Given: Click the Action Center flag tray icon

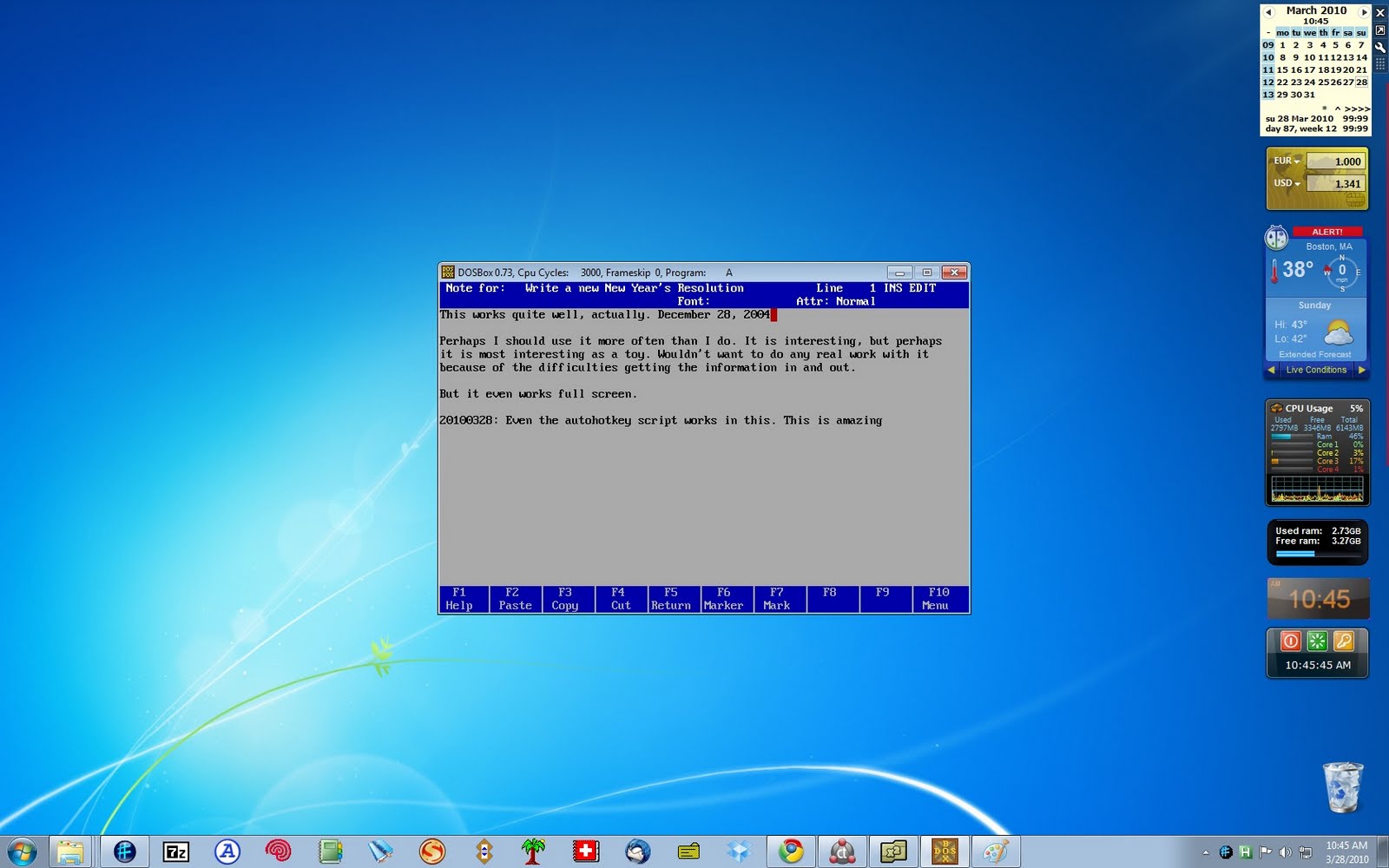Looking at the screenshot, I should 1265,852.
